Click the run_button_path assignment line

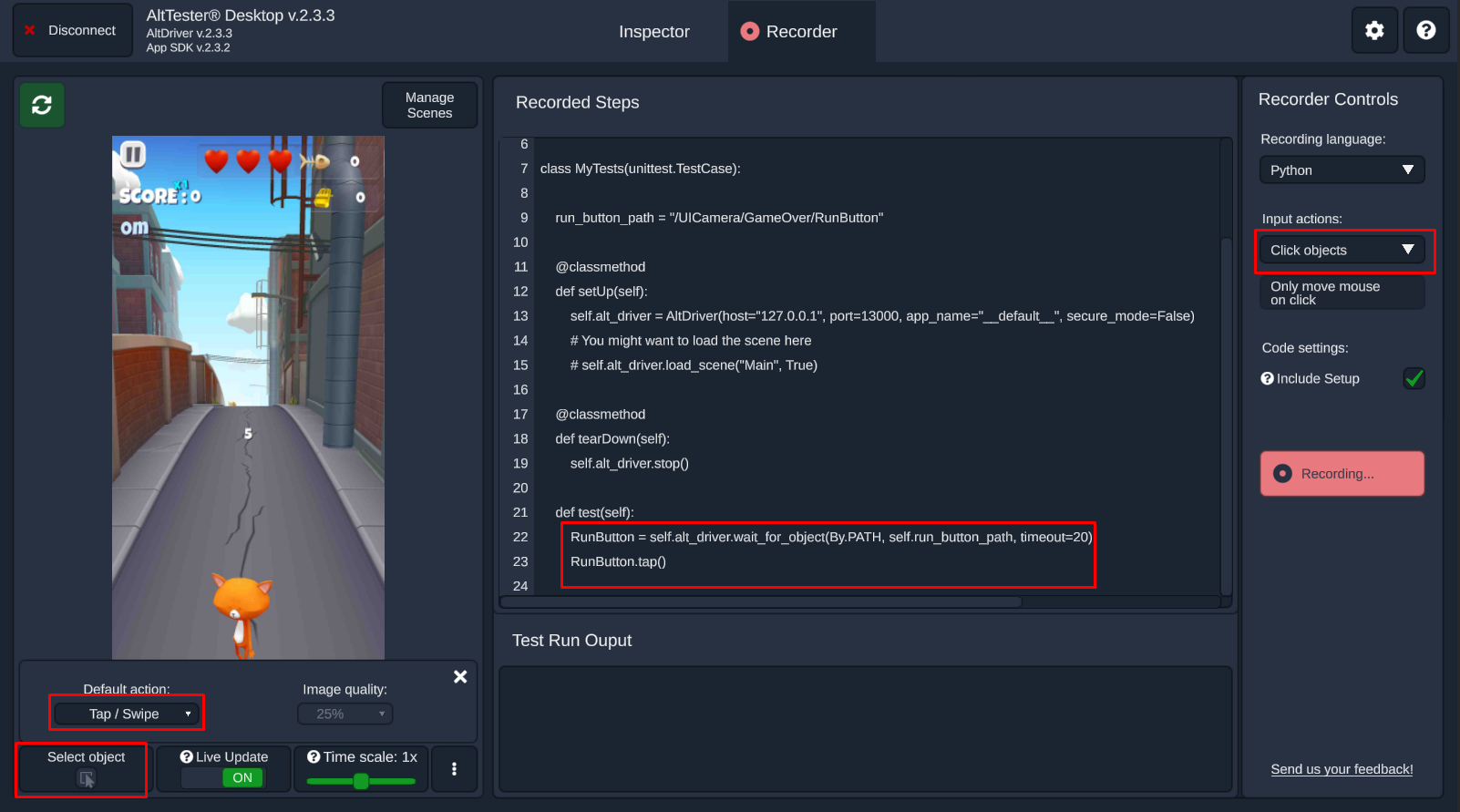(x=719, y=218)
